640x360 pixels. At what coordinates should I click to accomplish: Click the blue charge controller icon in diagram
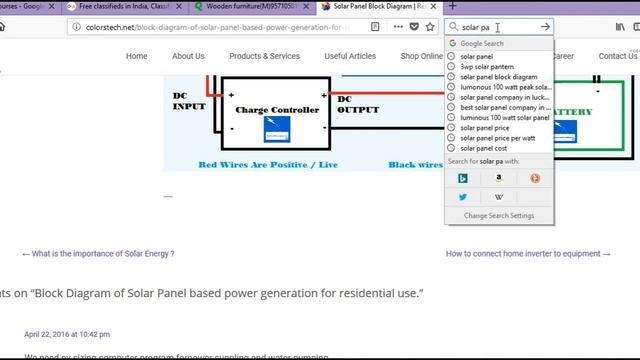pos(277,129)
